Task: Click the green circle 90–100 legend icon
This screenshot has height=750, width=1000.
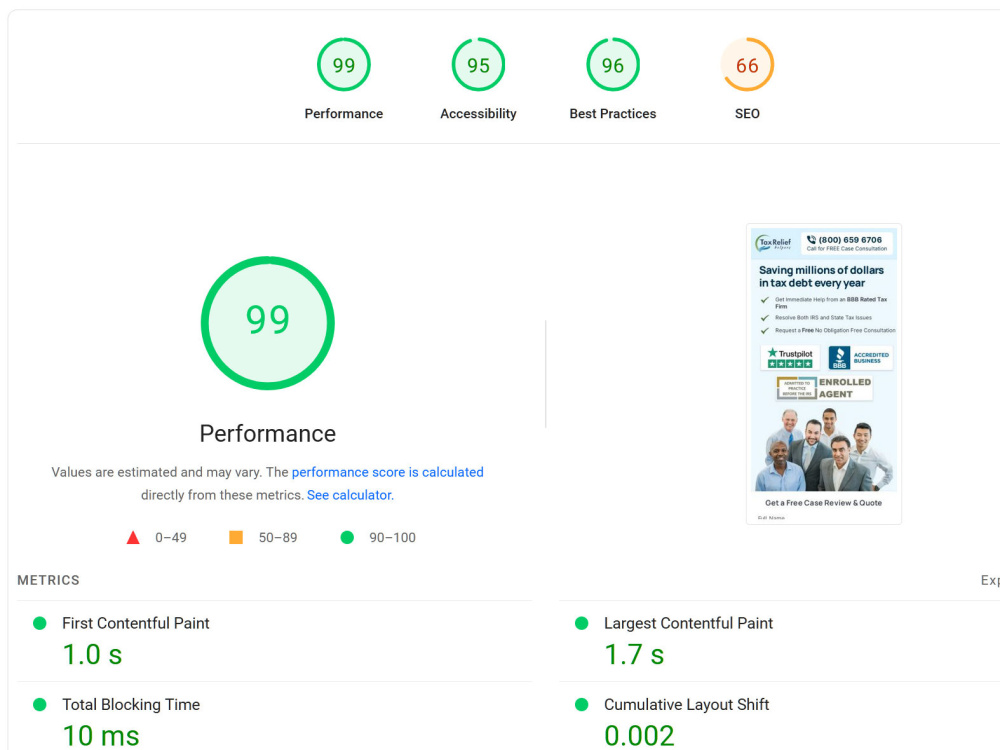Action: click(x=347, y=538)
